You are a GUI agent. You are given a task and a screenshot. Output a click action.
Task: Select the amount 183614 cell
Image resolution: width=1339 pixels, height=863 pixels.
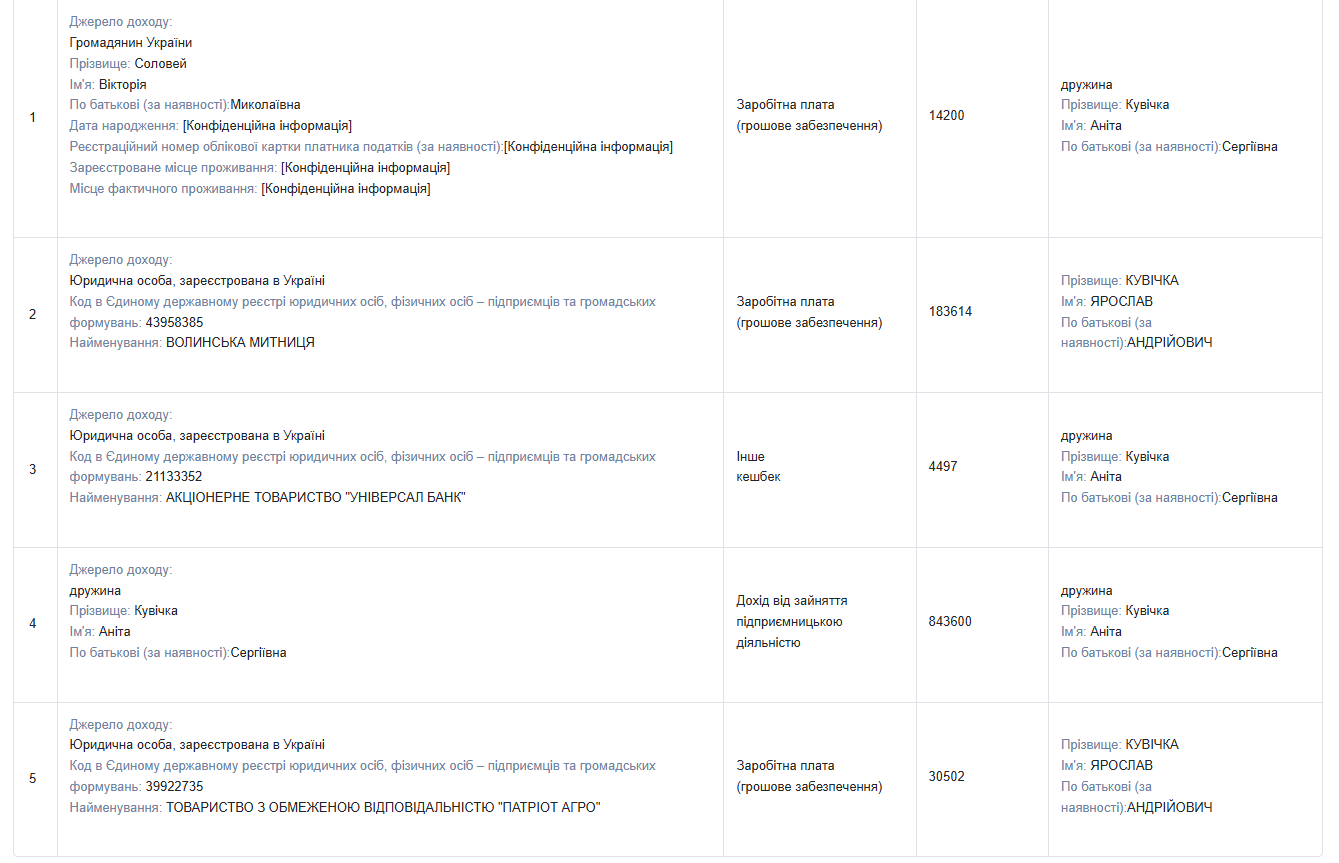[x=950, y=312]
